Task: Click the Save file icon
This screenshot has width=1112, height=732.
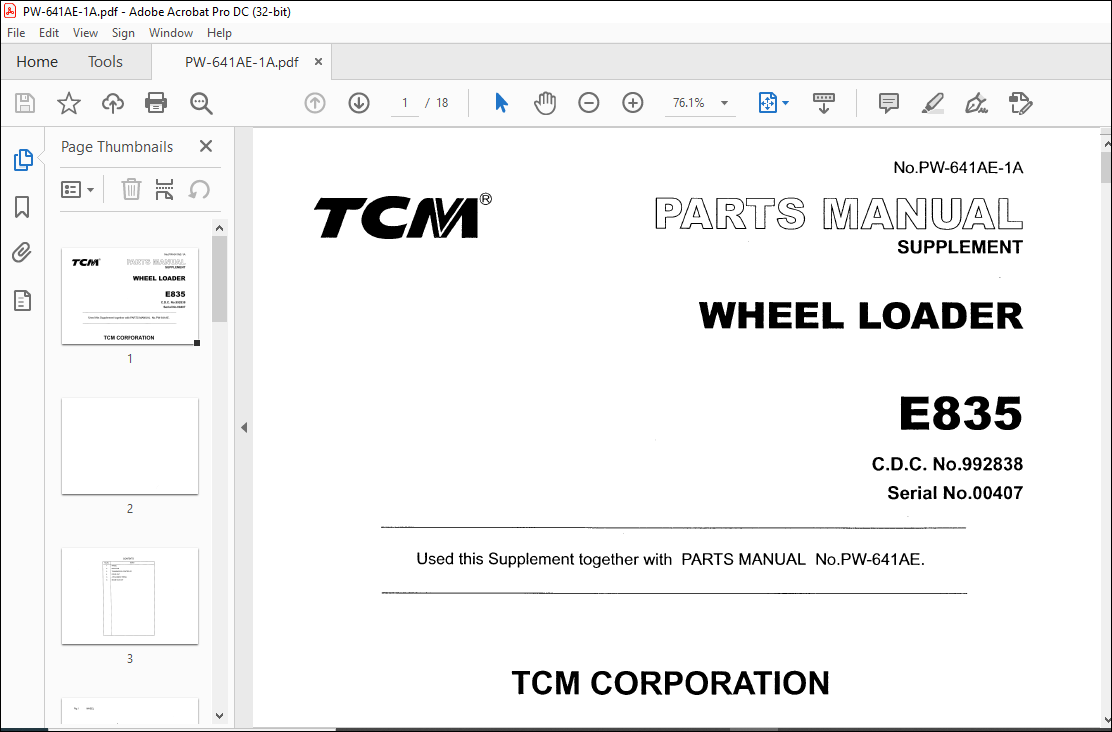Action: click(x=25, y=103)
